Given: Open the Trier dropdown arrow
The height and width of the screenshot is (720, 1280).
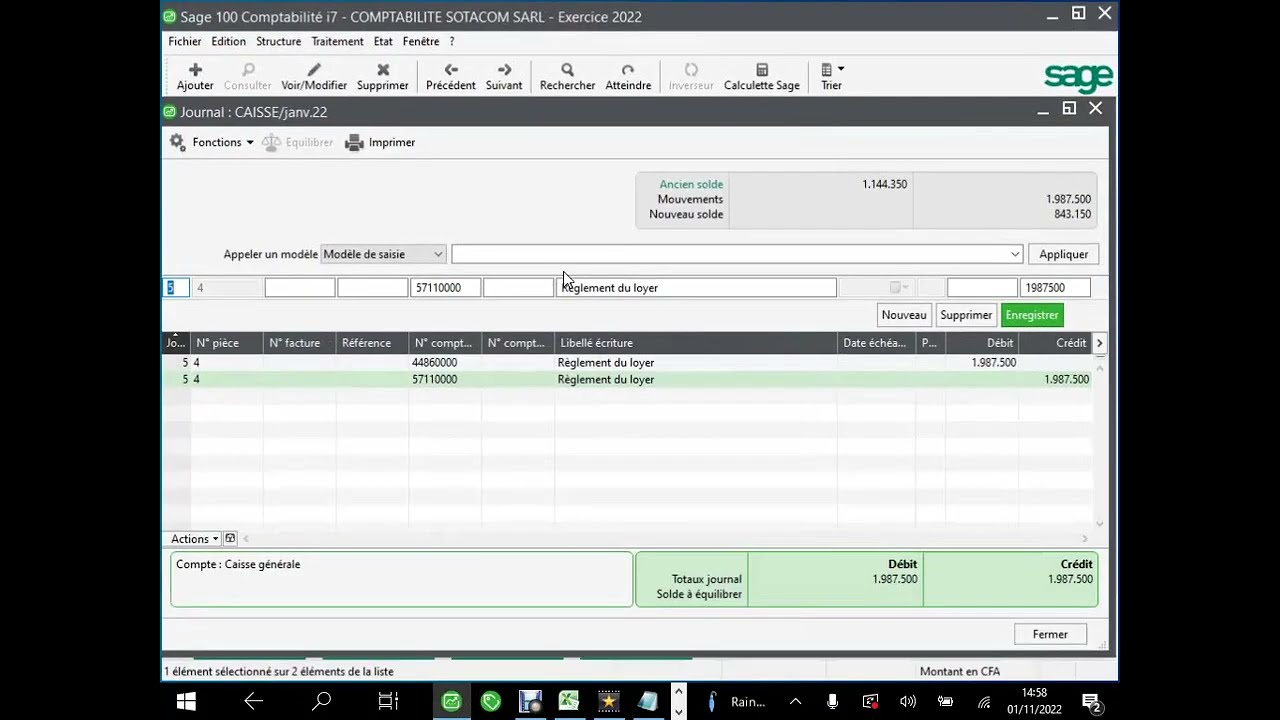Looking at the screenshot, I should (x=841, y=69).
